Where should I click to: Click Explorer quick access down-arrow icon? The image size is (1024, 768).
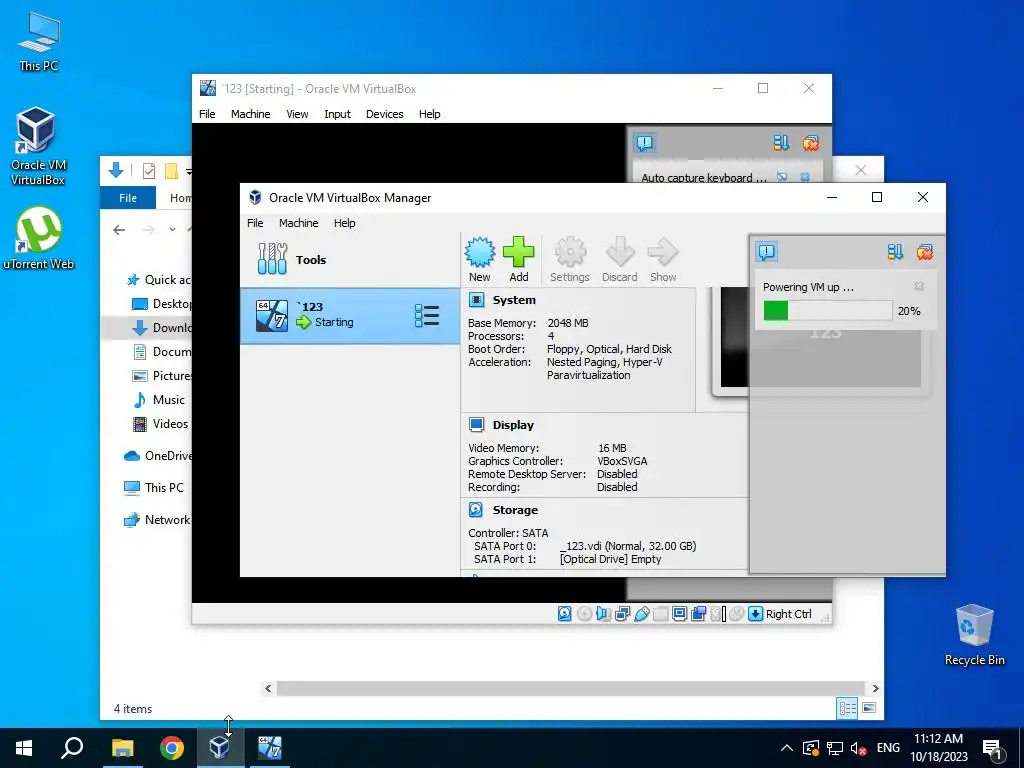(116, 170)
